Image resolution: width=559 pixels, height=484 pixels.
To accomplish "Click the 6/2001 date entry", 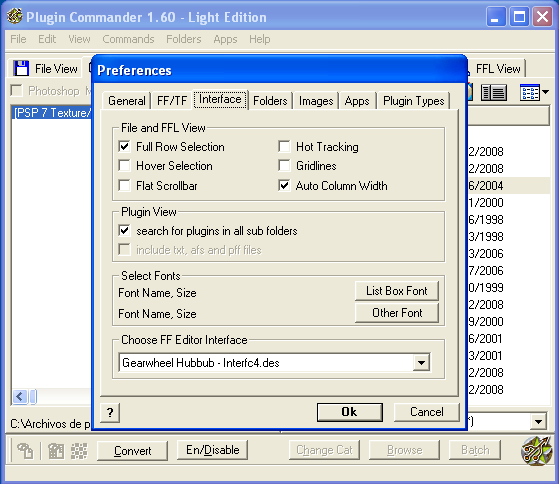I will click(486, 339).
